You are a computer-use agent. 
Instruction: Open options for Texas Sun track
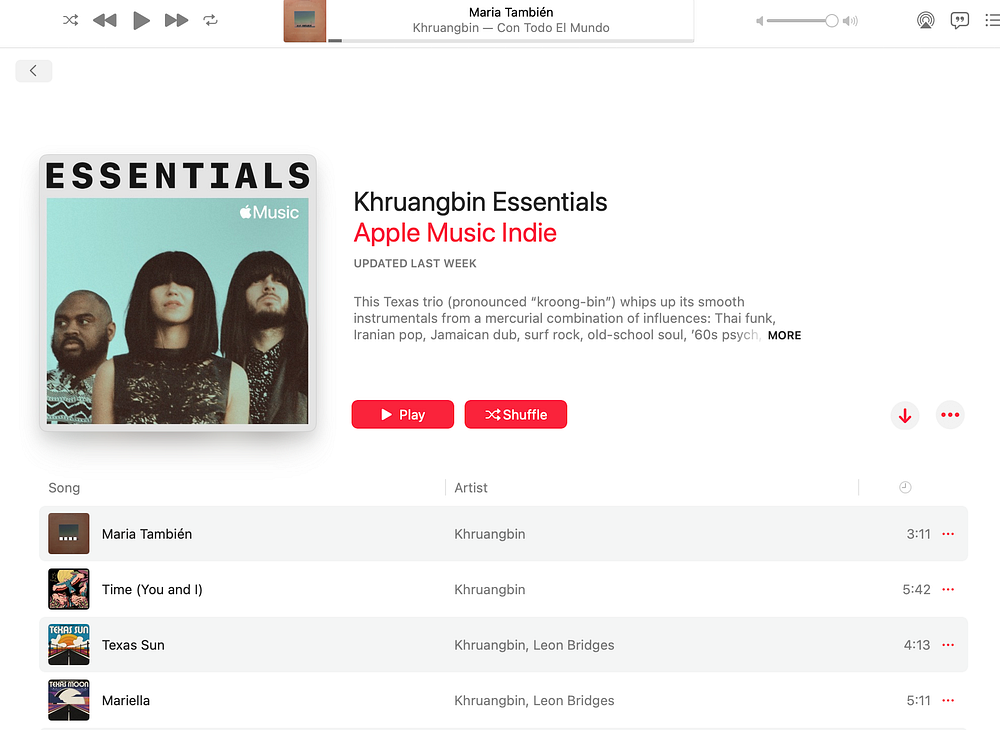[948, 645]
